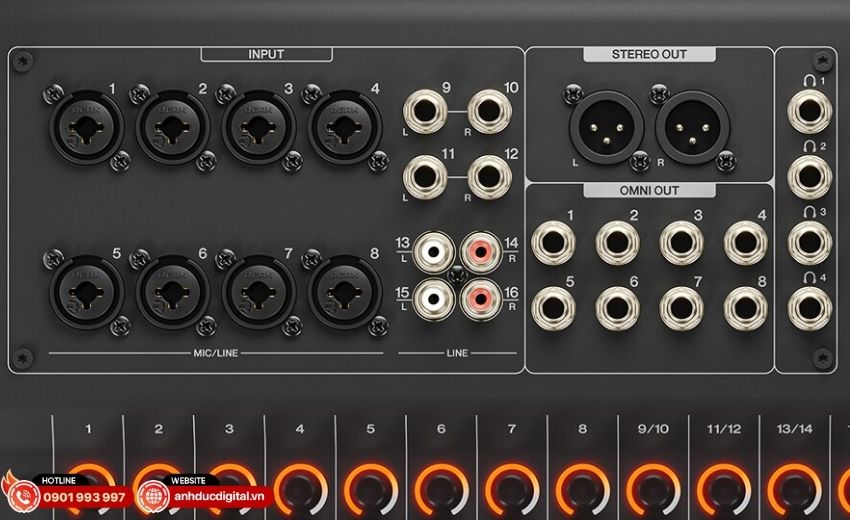Click the channel strip label 5

click(x=371, y=429)
